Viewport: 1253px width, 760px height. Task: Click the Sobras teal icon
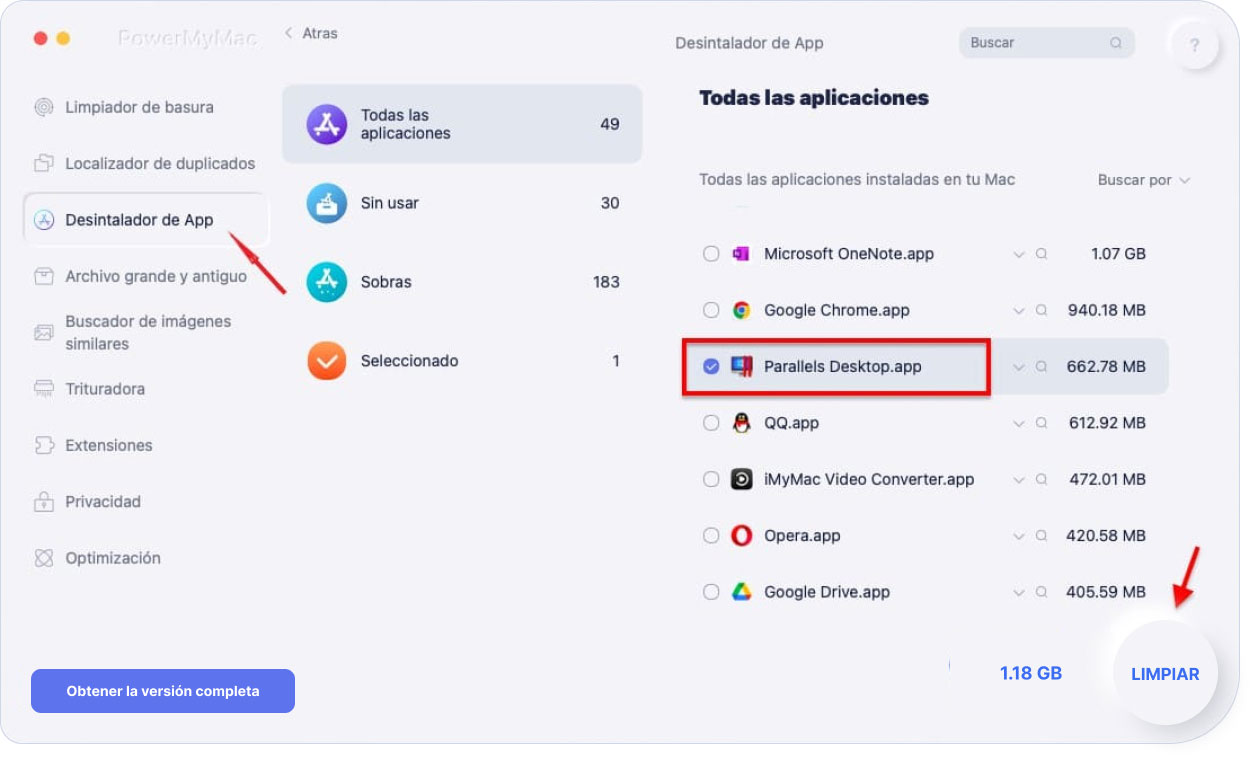click(326, 282)
